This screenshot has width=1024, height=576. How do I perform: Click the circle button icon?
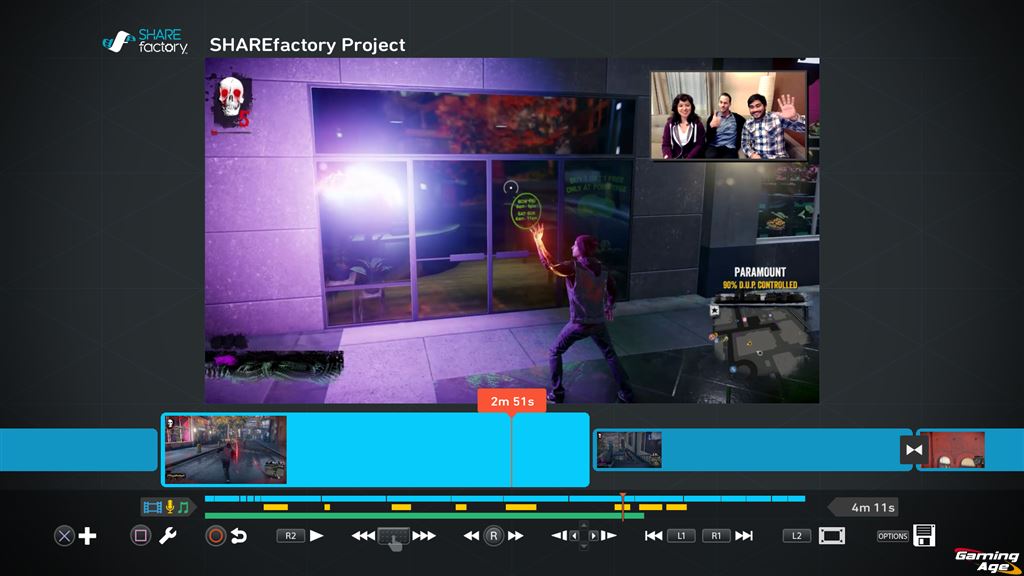point(216,536)
